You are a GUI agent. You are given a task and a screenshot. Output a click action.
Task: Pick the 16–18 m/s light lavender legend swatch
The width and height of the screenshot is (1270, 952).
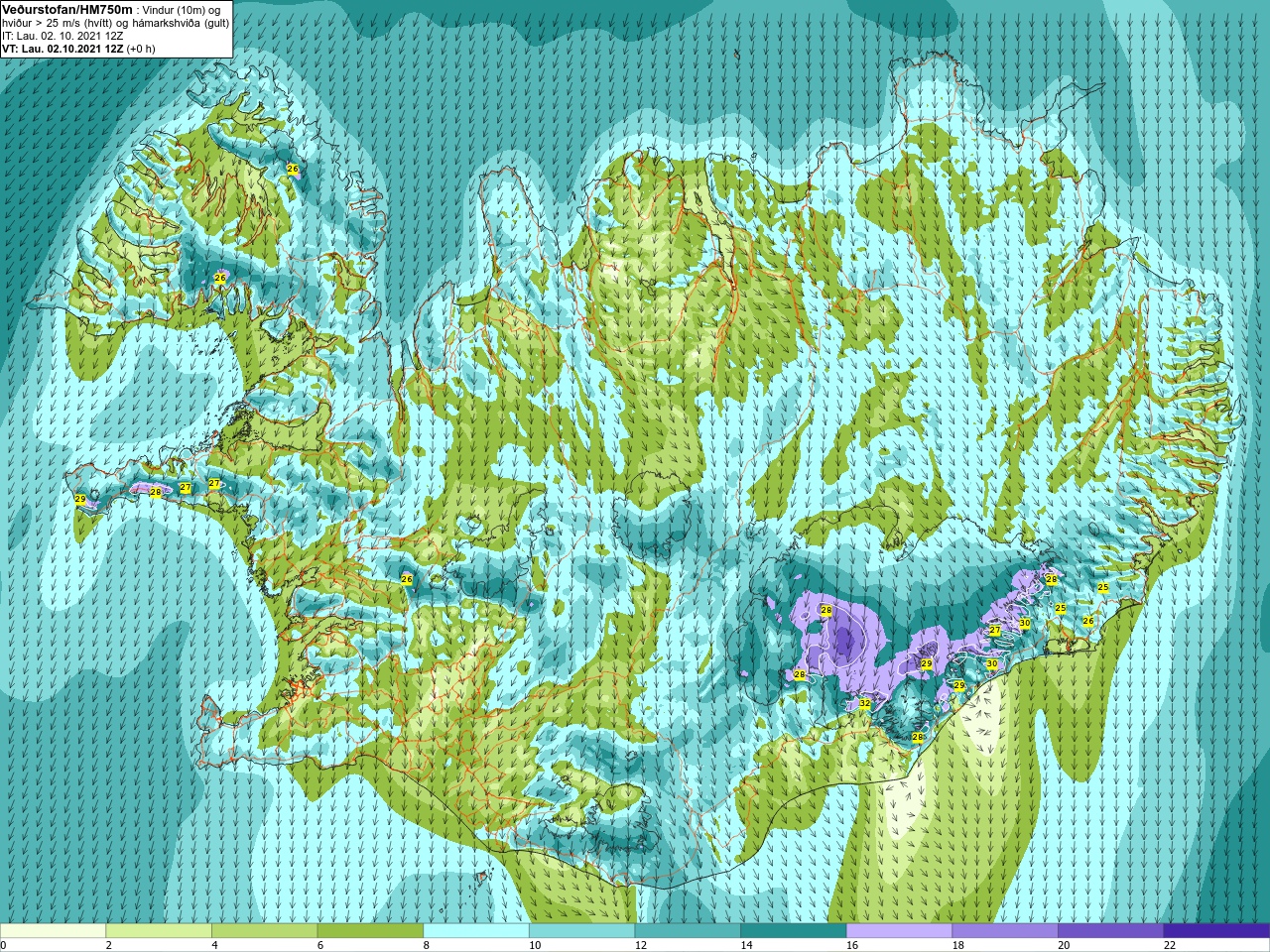coord(899,930)
